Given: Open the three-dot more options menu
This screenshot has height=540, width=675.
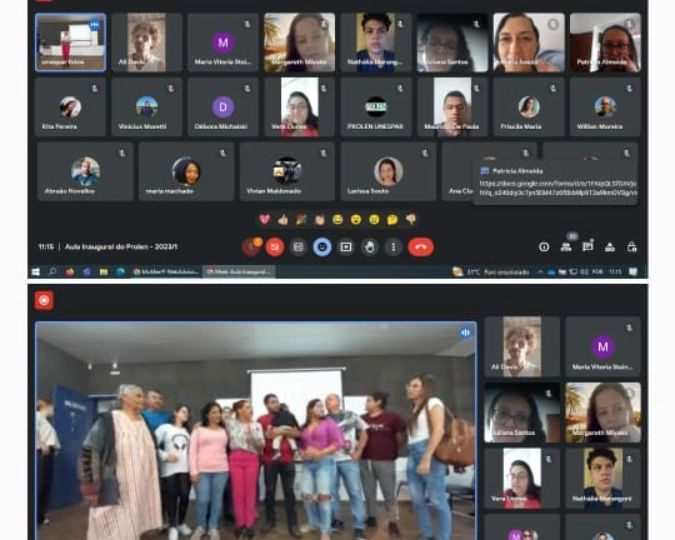Looking at the screenshot, I should coord(393,247).
